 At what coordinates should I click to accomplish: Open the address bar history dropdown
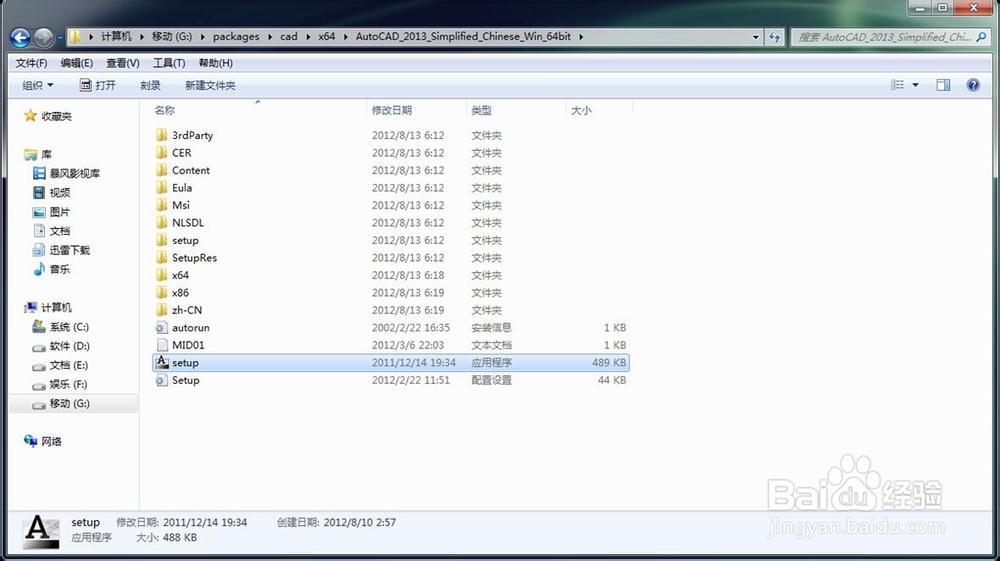(756, 37)
